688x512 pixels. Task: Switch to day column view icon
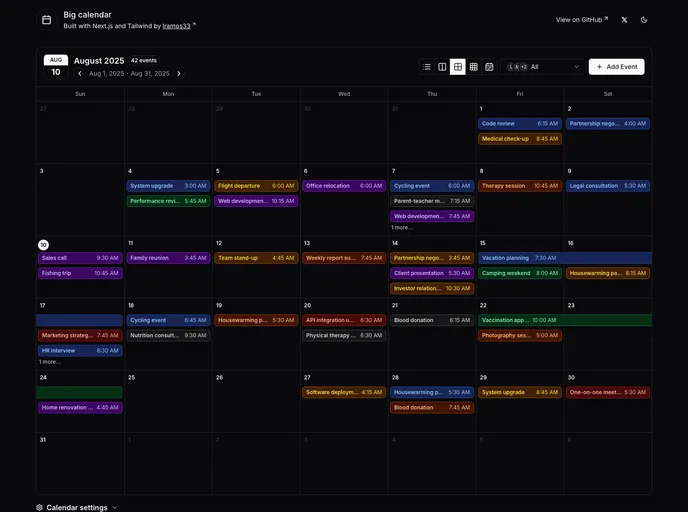442,67
